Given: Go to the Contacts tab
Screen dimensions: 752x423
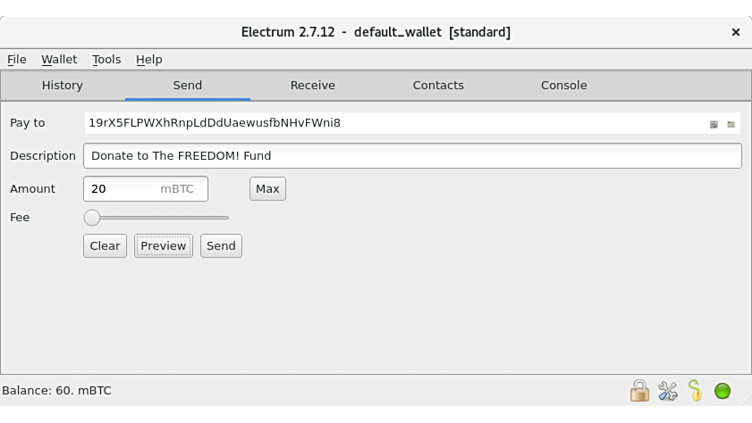Looking at the screenshot, I should (438, 85).
